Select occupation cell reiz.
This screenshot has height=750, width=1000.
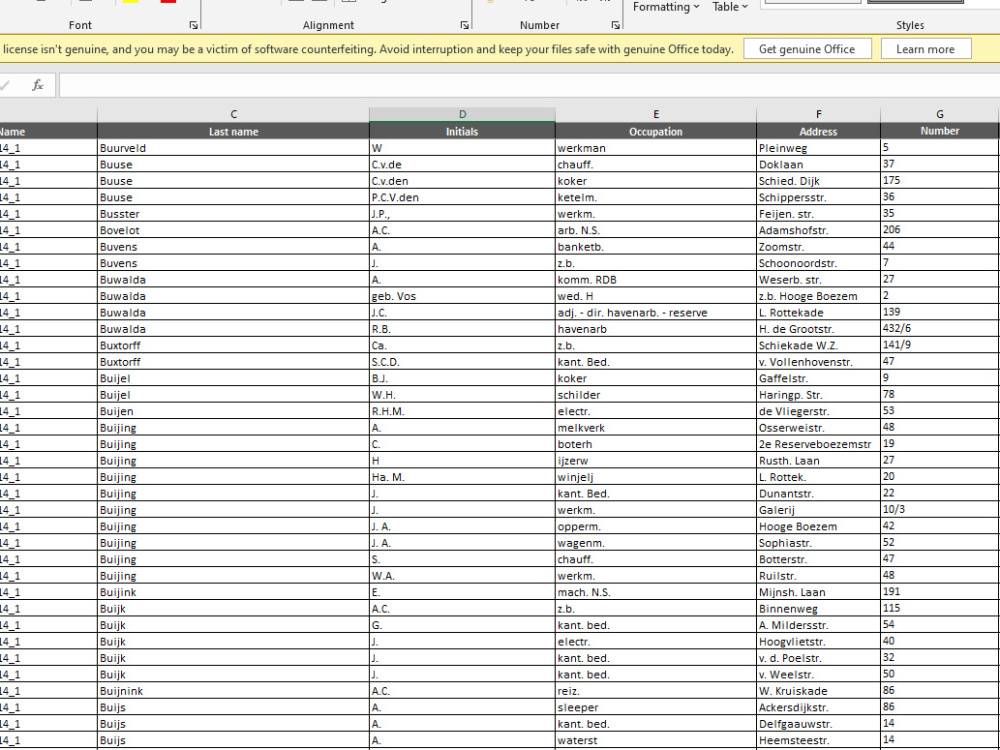pyautogui.click(x=656, y=691)
